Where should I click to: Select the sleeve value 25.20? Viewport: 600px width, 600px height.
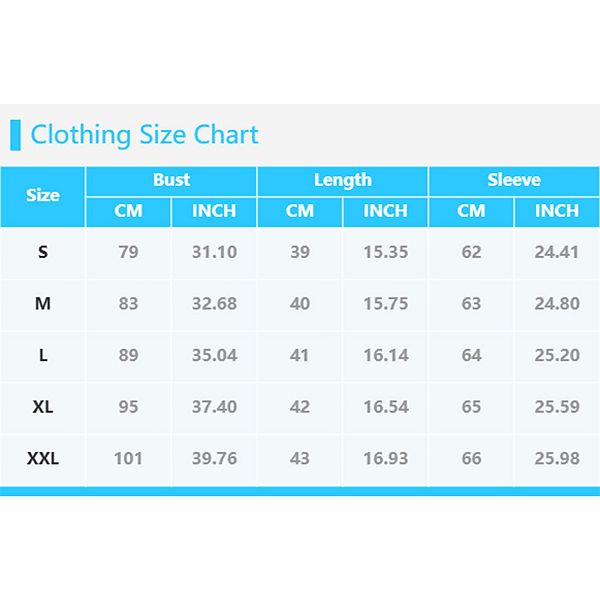coord(557,356)
